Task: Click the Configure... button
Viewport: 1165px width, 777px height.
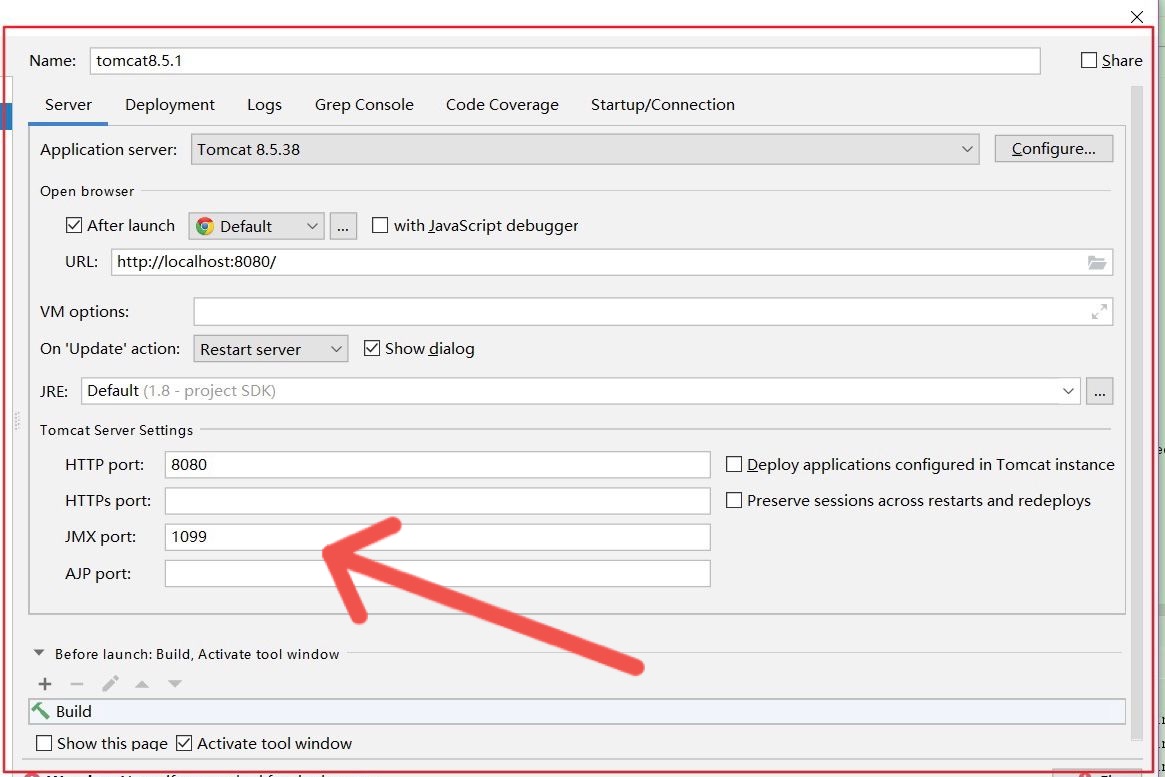Action: [x=1054, y=149]
